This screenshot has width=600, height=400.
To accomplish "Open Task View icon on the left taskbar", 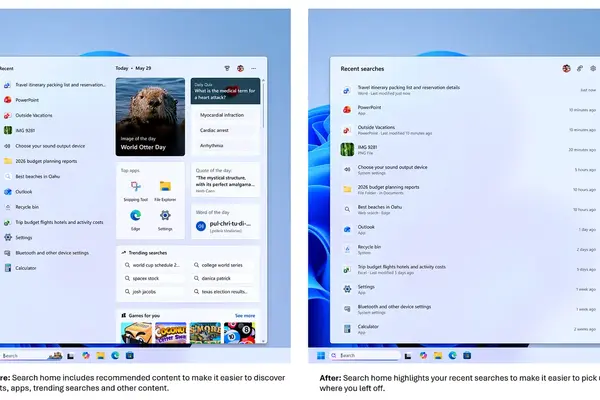I will 70,356.
